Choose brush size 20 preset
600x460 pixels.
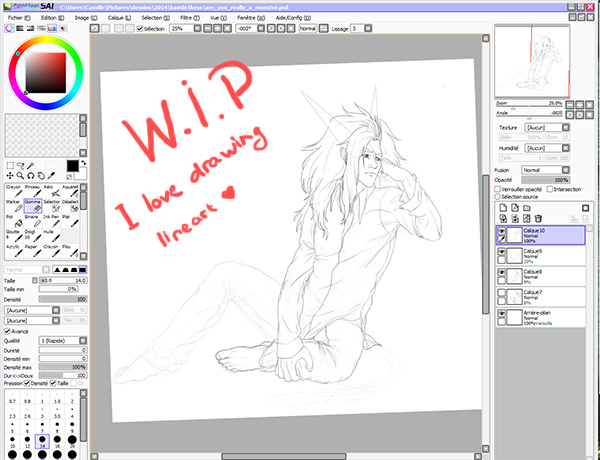72,441
